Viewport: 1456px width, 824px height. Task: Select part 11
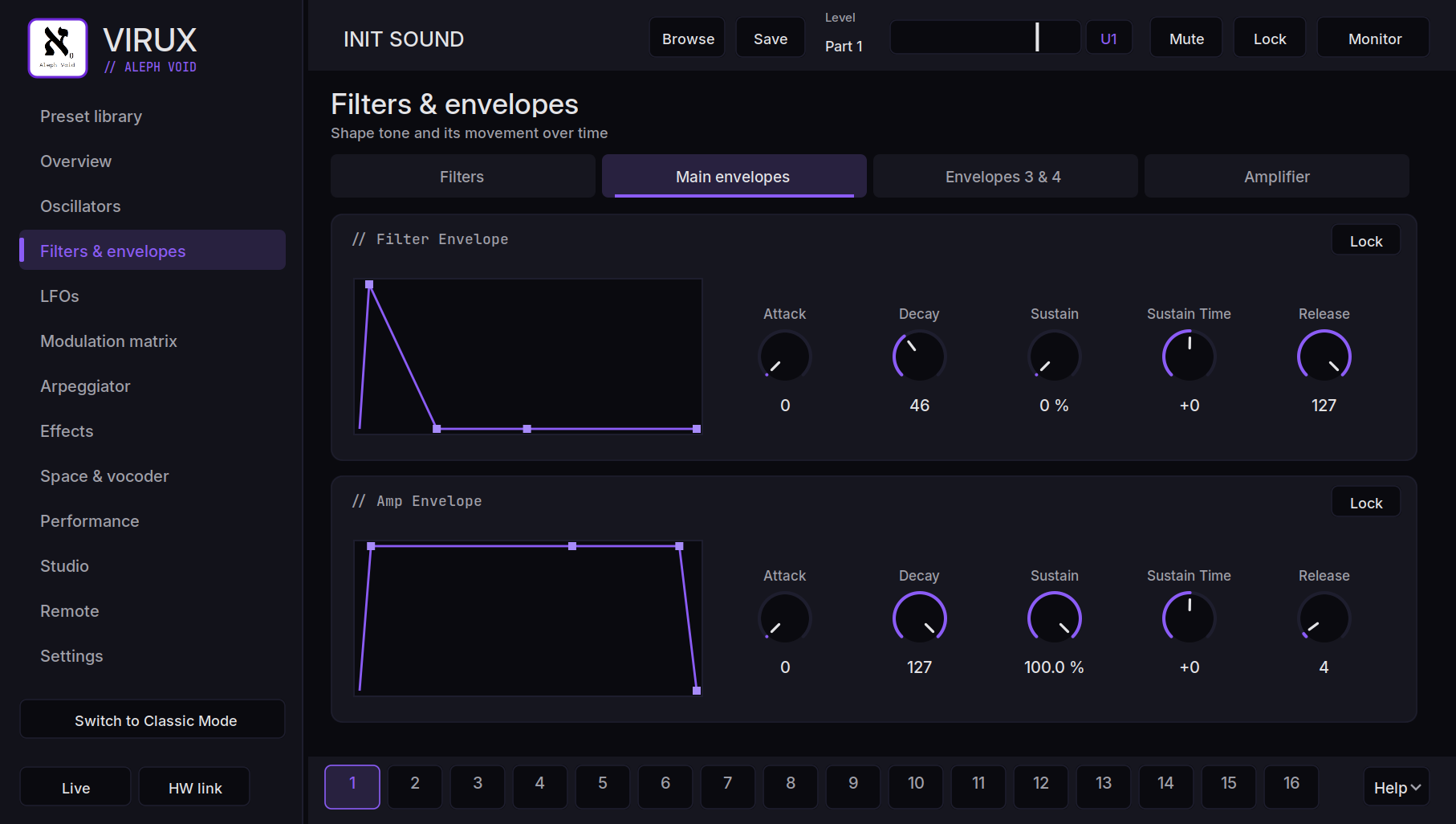pyautogui.click(x=978, y=786)
